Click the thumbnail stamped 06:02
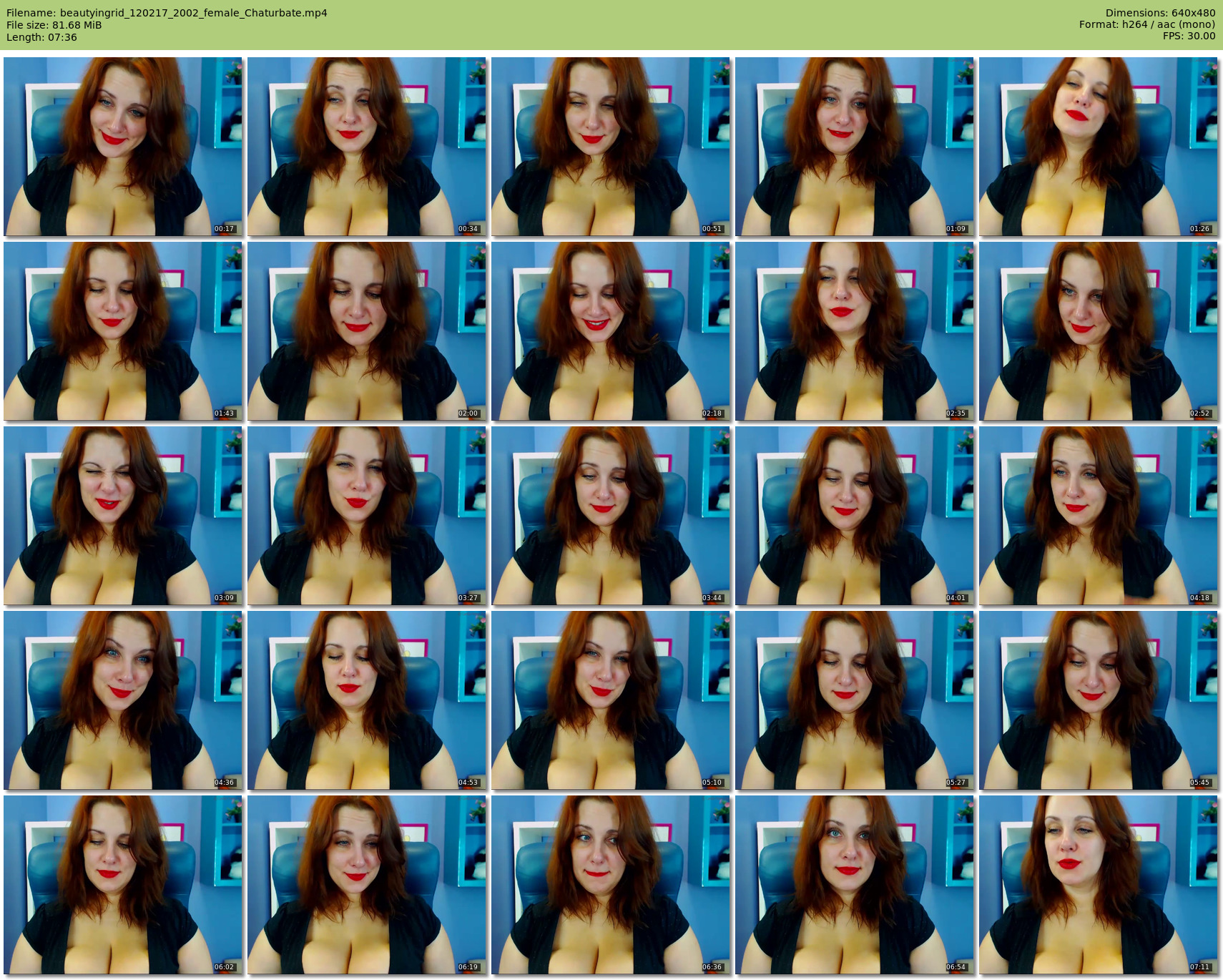The height and width of the screenshot is (980, 1223). click(x=123, y=885)
